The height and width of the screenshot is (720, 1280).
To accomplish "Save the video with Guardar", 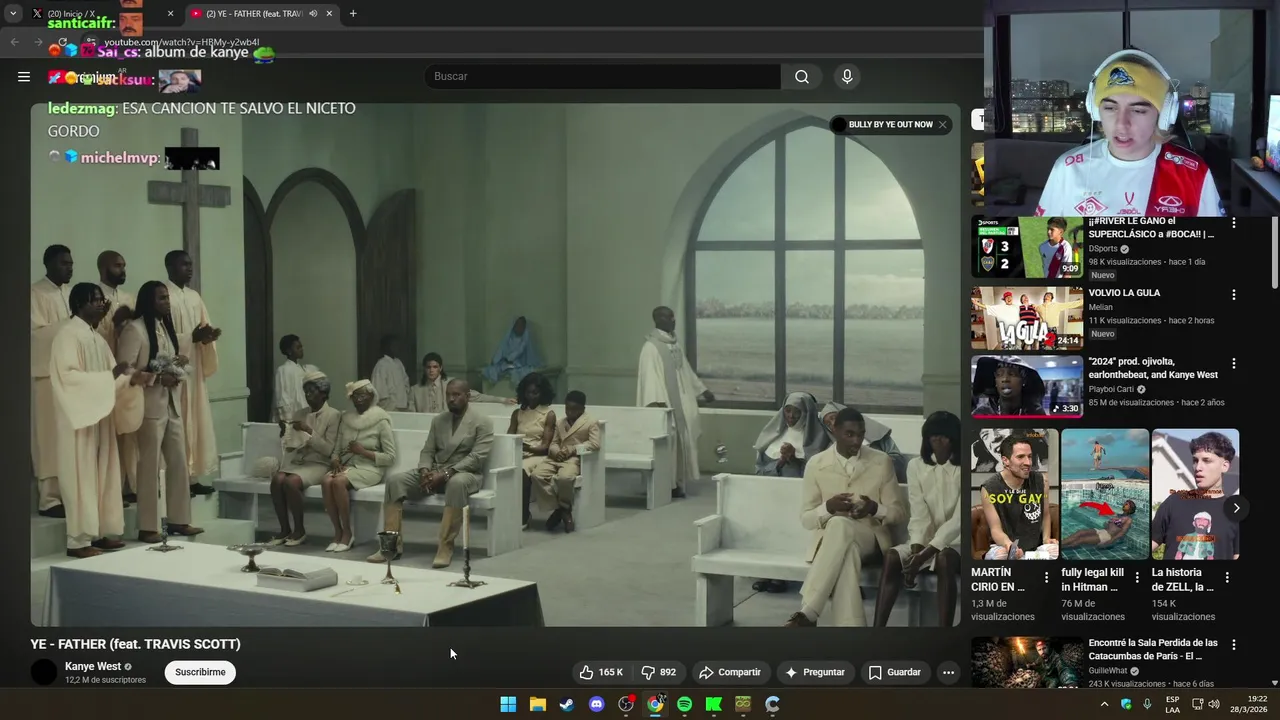I will pos(895,672).
